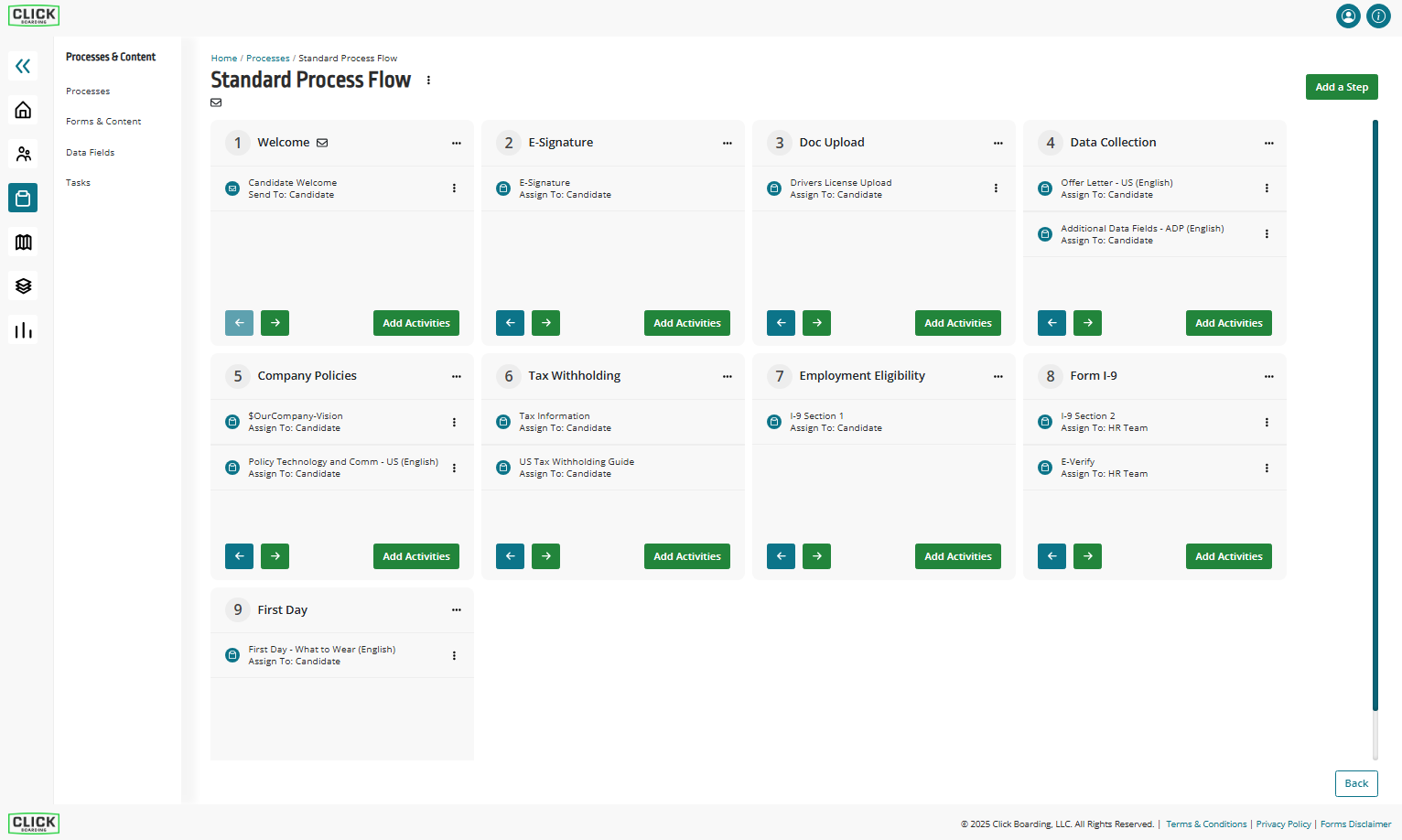Go to Home breadcrumb link
The image size is (1402, 840).
click(x=224, y=59)
